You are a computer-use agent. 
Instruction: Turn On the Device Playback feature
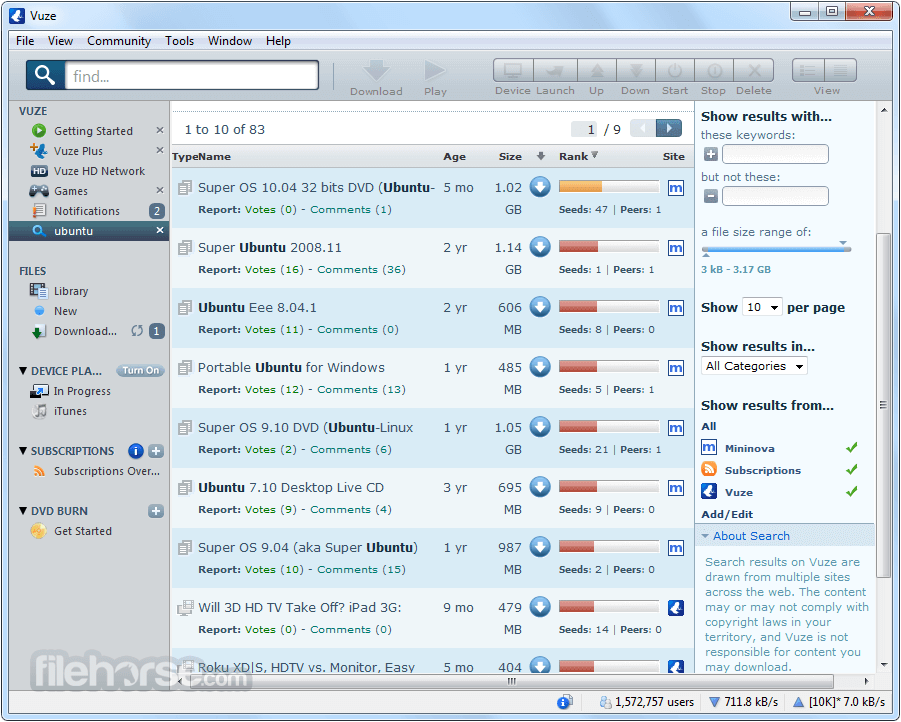[140, 371]
